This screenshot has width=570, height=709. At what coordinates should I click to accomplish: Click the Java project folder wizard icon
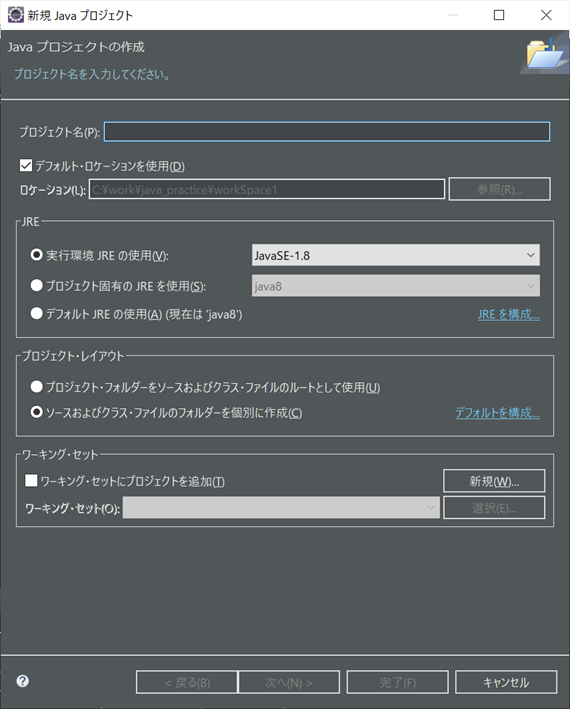tap(545, 55)
